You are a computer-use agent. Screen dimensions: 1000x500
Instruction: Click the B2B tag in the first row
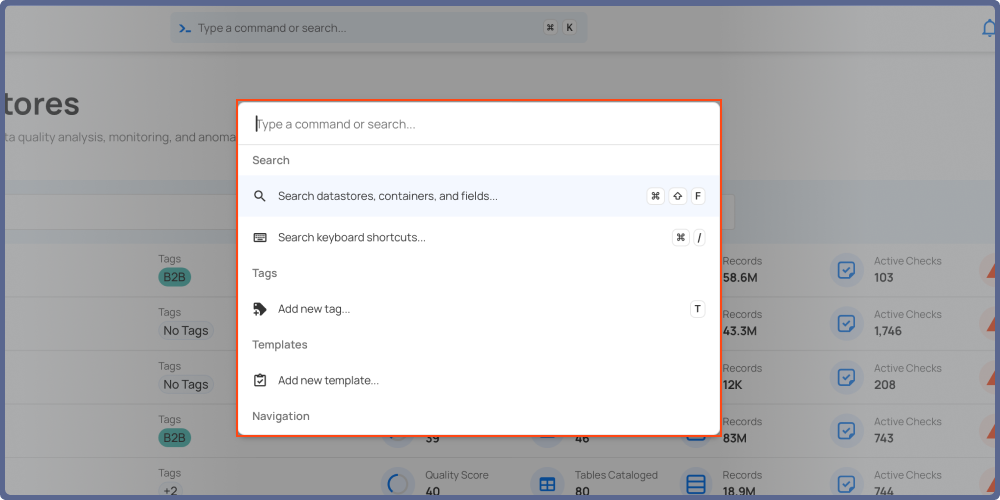click(x=175, y=277)
